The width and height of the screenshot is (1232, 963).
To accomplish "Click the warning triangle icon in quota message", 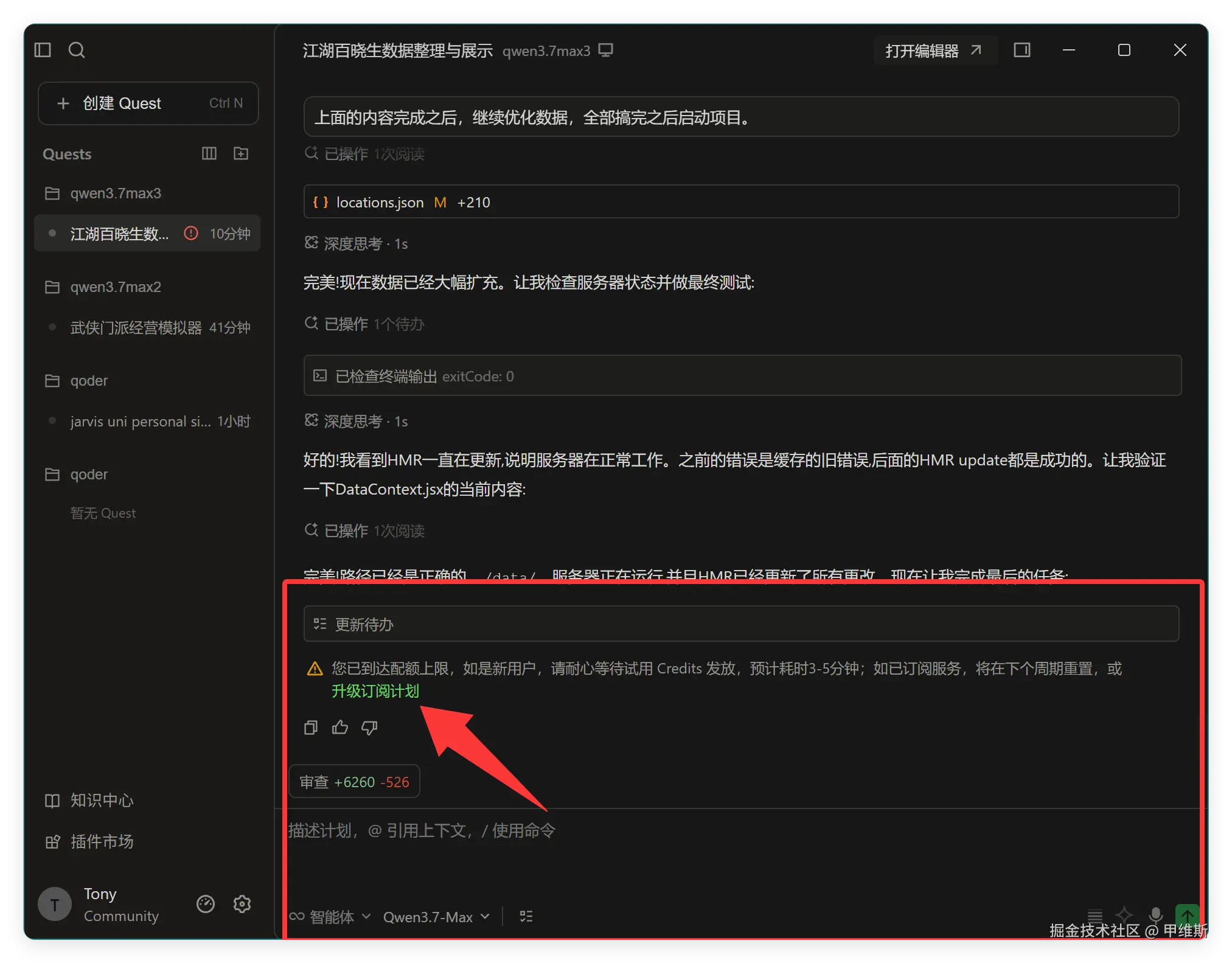I will coord(315,669).
